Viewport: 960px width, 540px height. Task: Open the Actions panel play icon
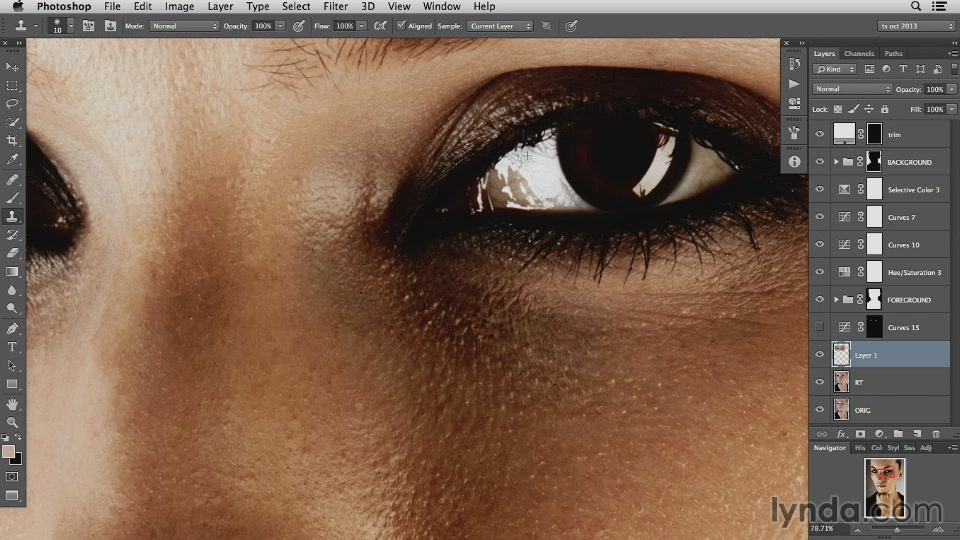794,83
